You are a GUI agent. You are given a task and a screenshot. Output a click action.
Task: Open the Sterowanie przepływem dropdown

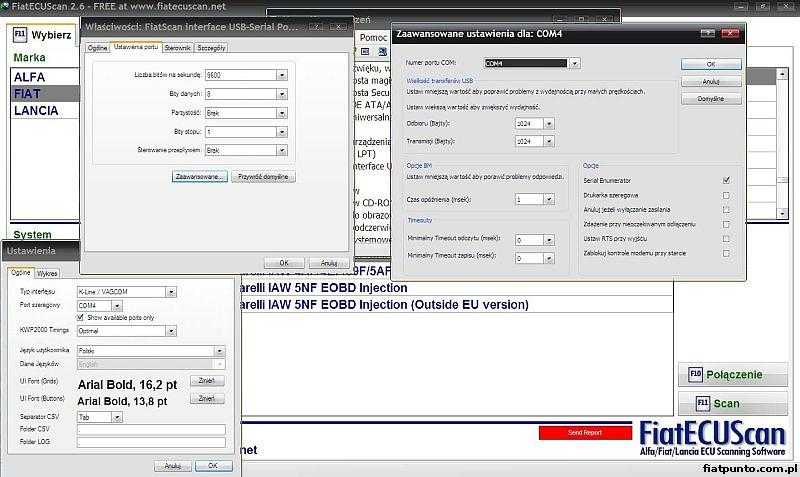282,150
